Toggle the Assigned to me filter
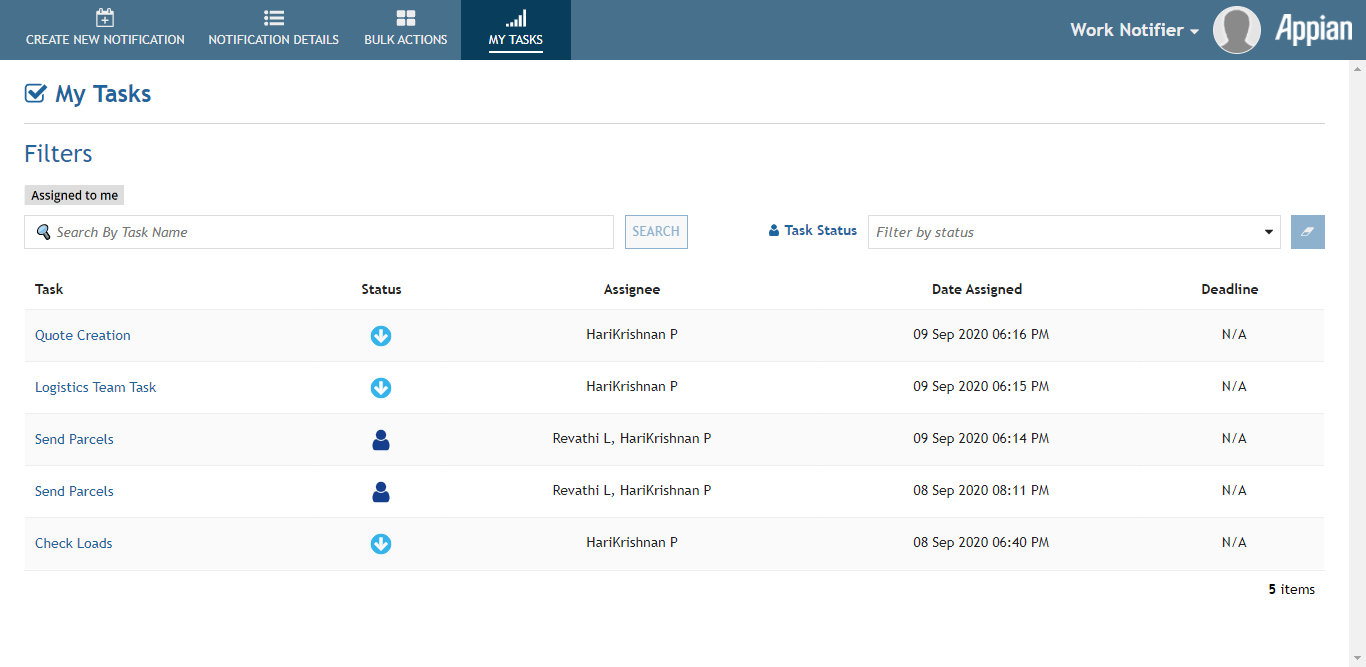The image size is (1366, 667). (74, 196)
